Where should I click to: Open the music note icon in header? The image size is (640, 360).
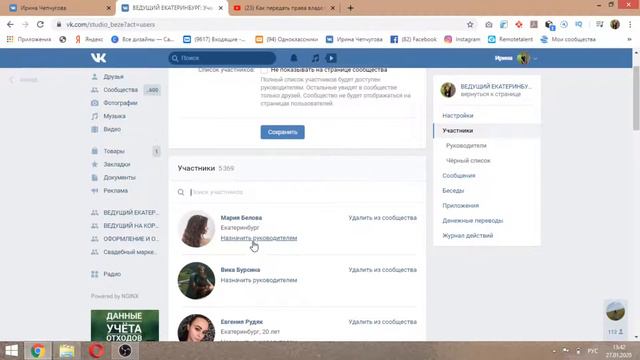(315, 58)
